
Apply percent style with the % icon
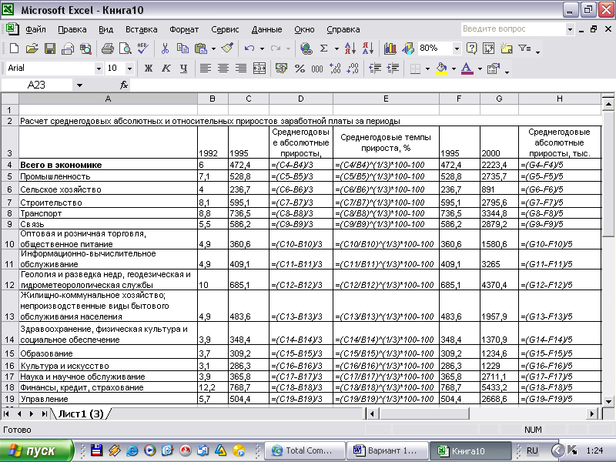(301, 68)
